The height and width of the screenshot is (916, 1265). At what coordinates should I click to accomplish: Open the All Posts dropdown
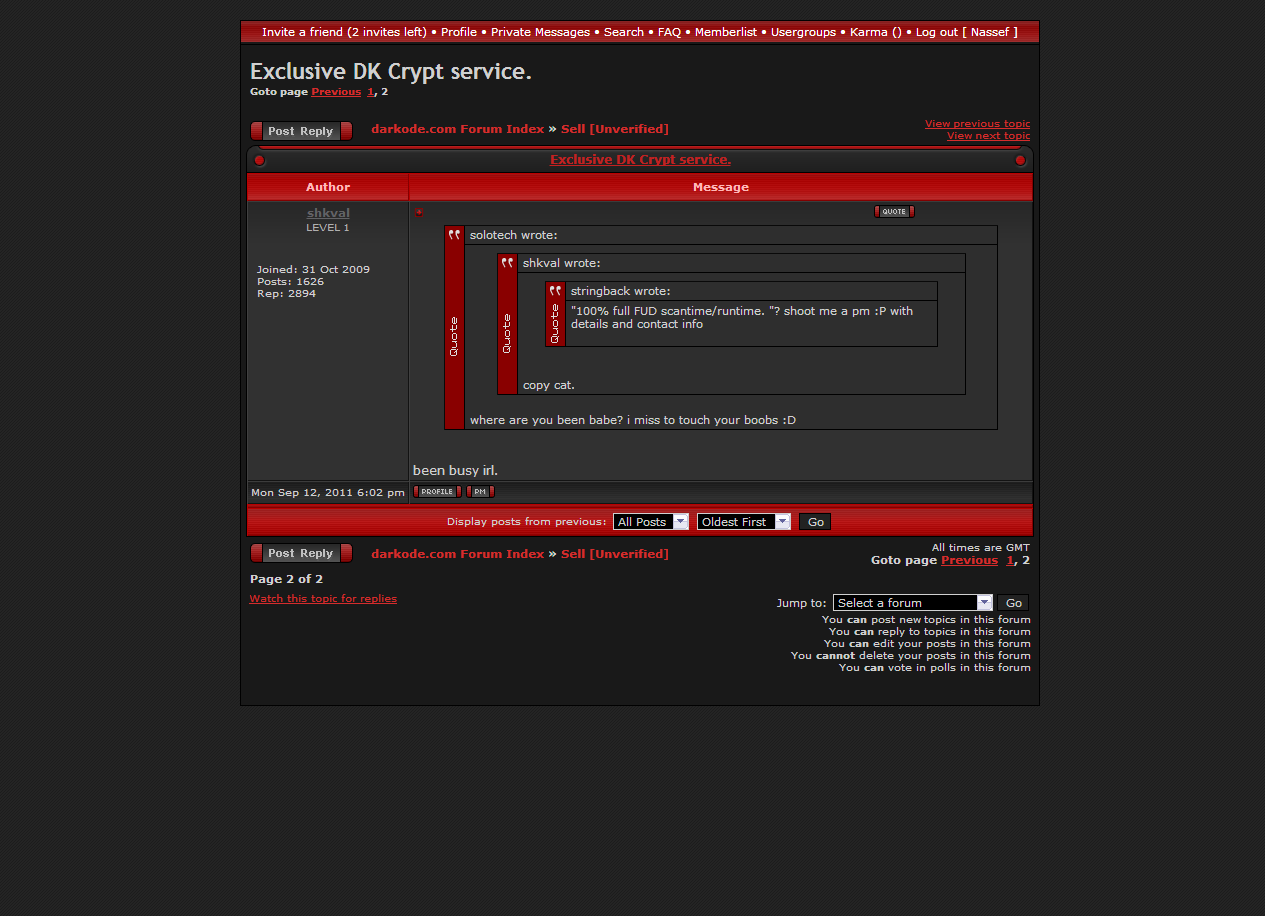point(651,522)
